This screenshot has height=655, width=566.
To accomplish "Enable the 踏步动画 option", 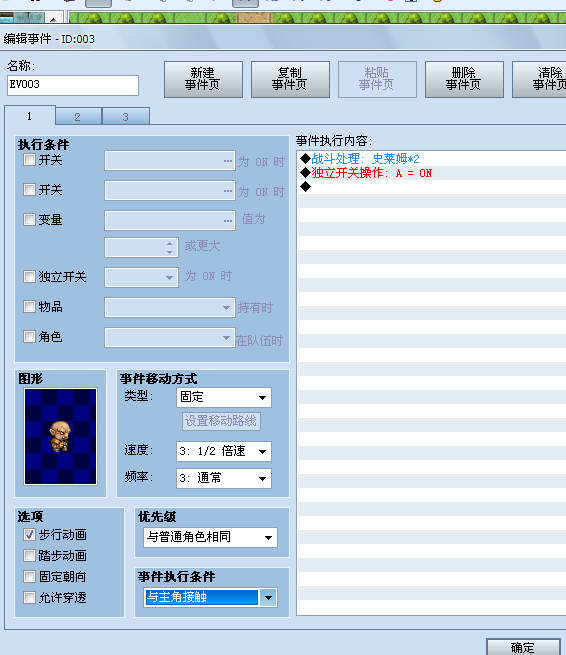I will coord(29,555).
